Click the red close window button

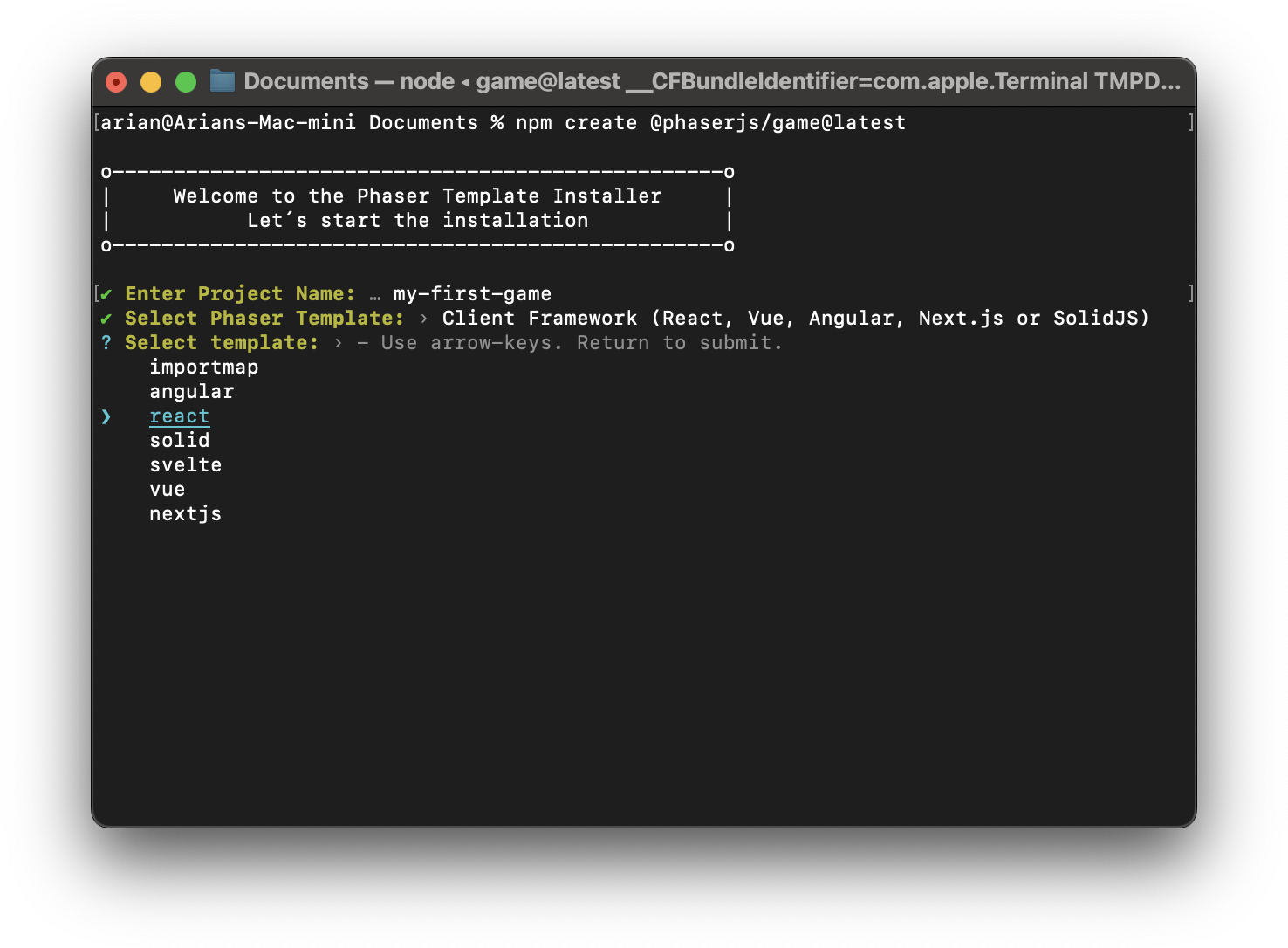tap(116, 82)
